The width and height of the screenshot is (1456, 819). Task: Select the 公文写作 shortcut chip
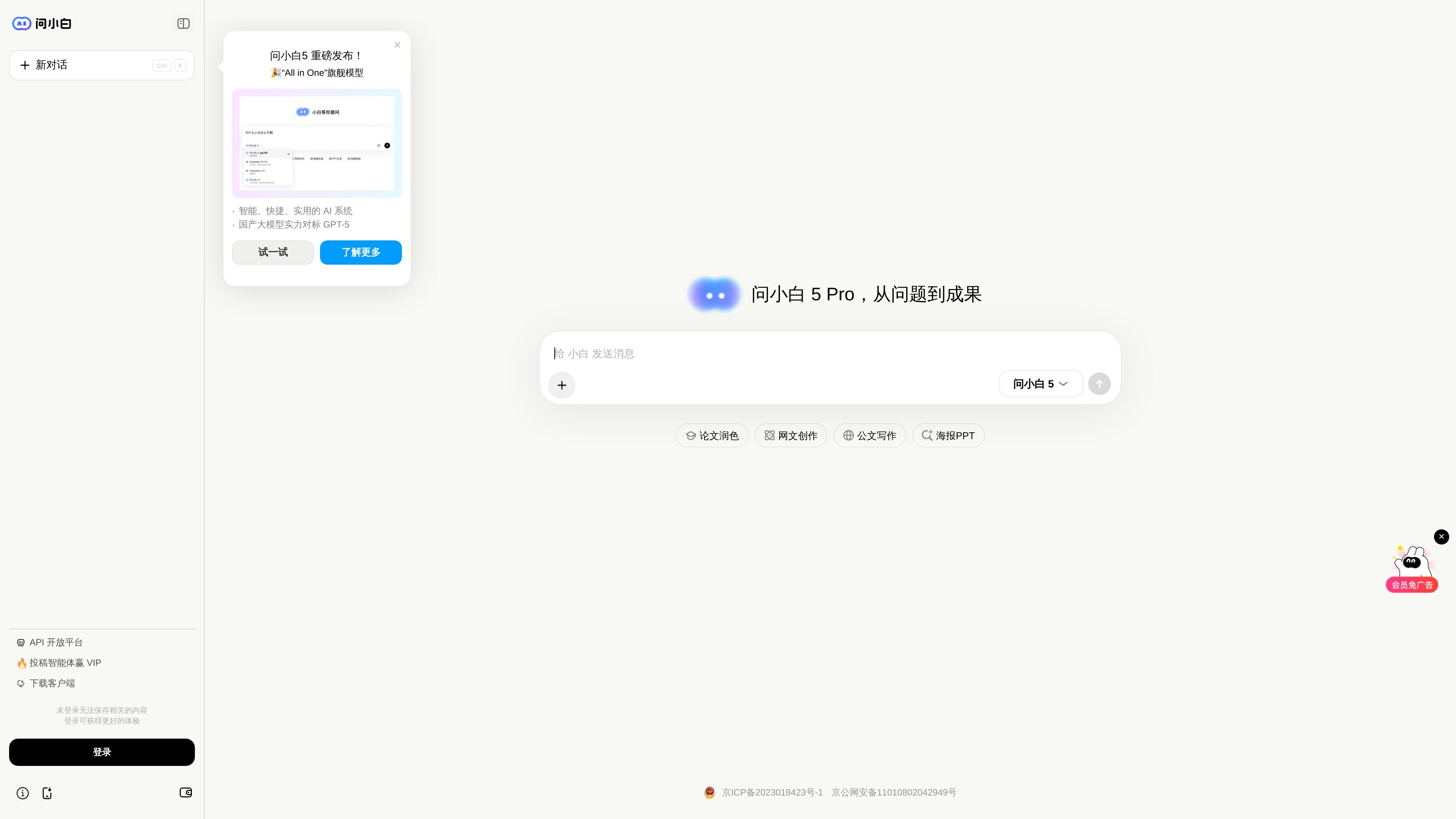click(869, 435)
